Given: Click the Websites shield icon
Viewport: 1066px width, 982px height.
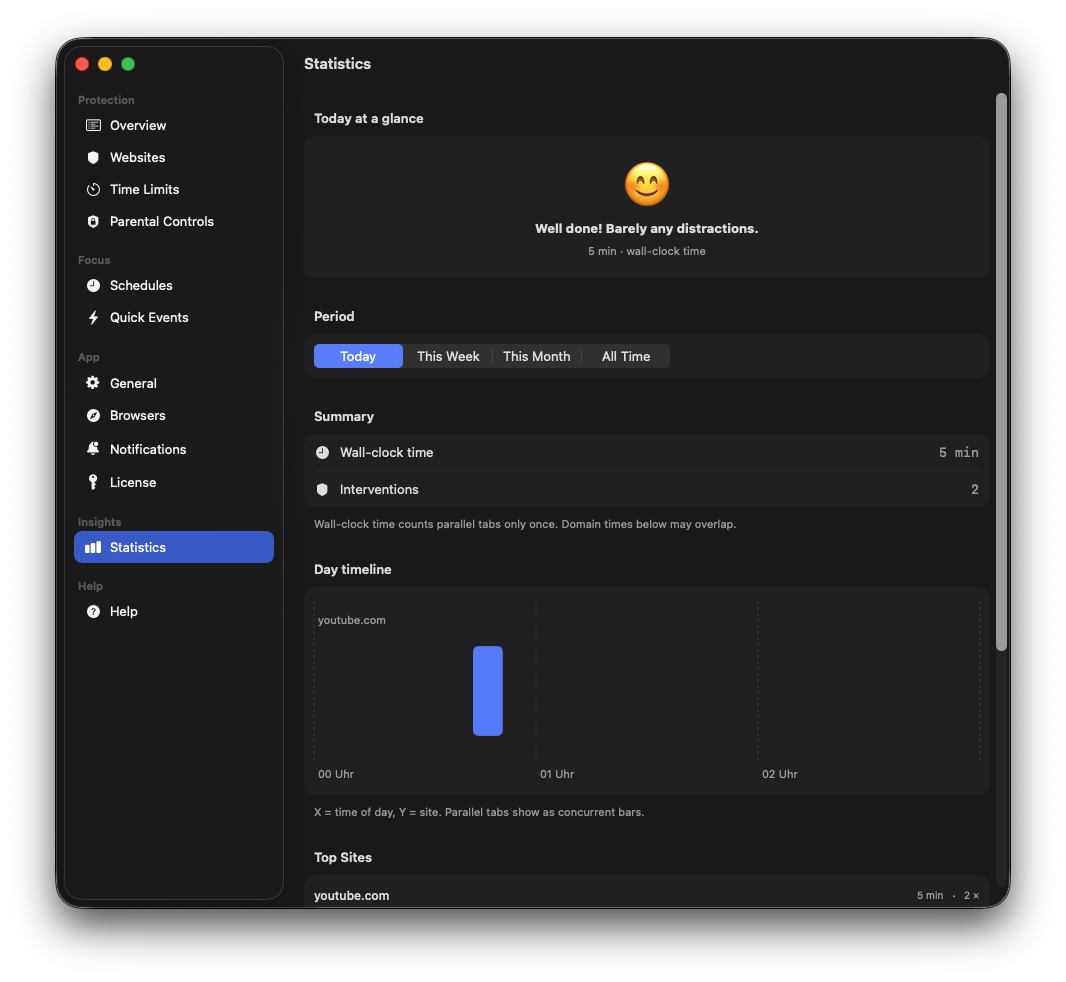Looking at the screenshot, I should 93,157.
